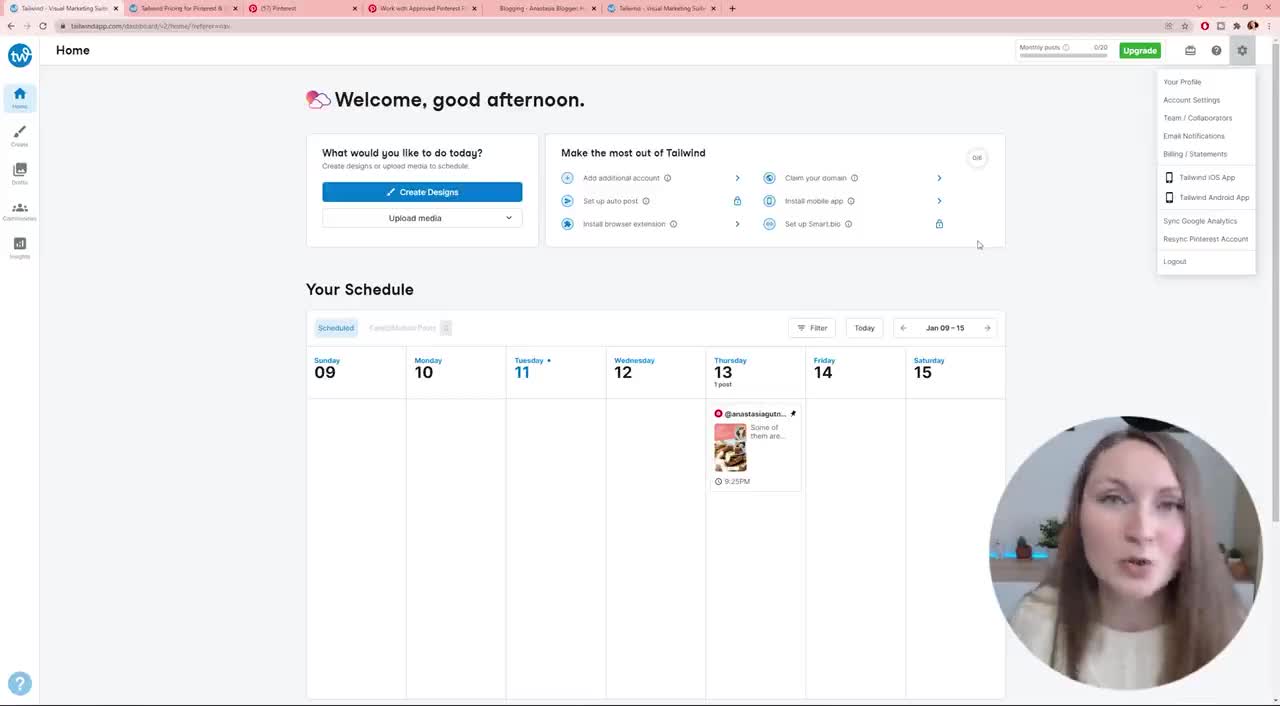Expand arrow for Install mobile app

click(x=939, y=201)
